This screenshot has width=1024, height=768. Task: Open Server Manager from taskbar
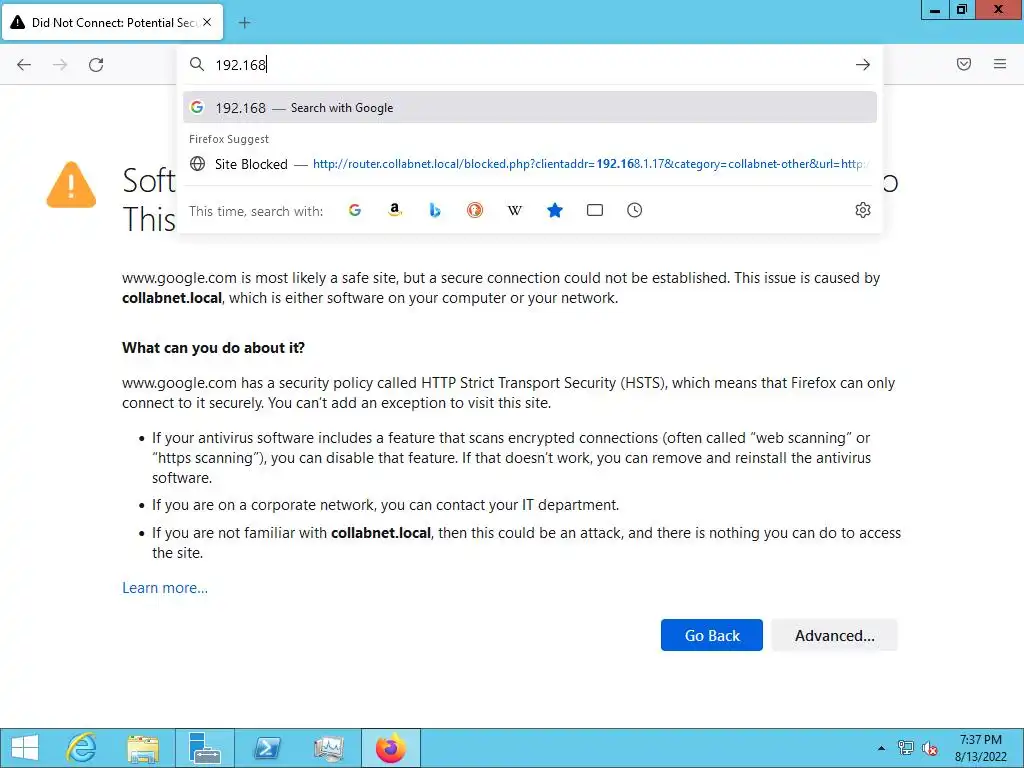tap(205, 748)
